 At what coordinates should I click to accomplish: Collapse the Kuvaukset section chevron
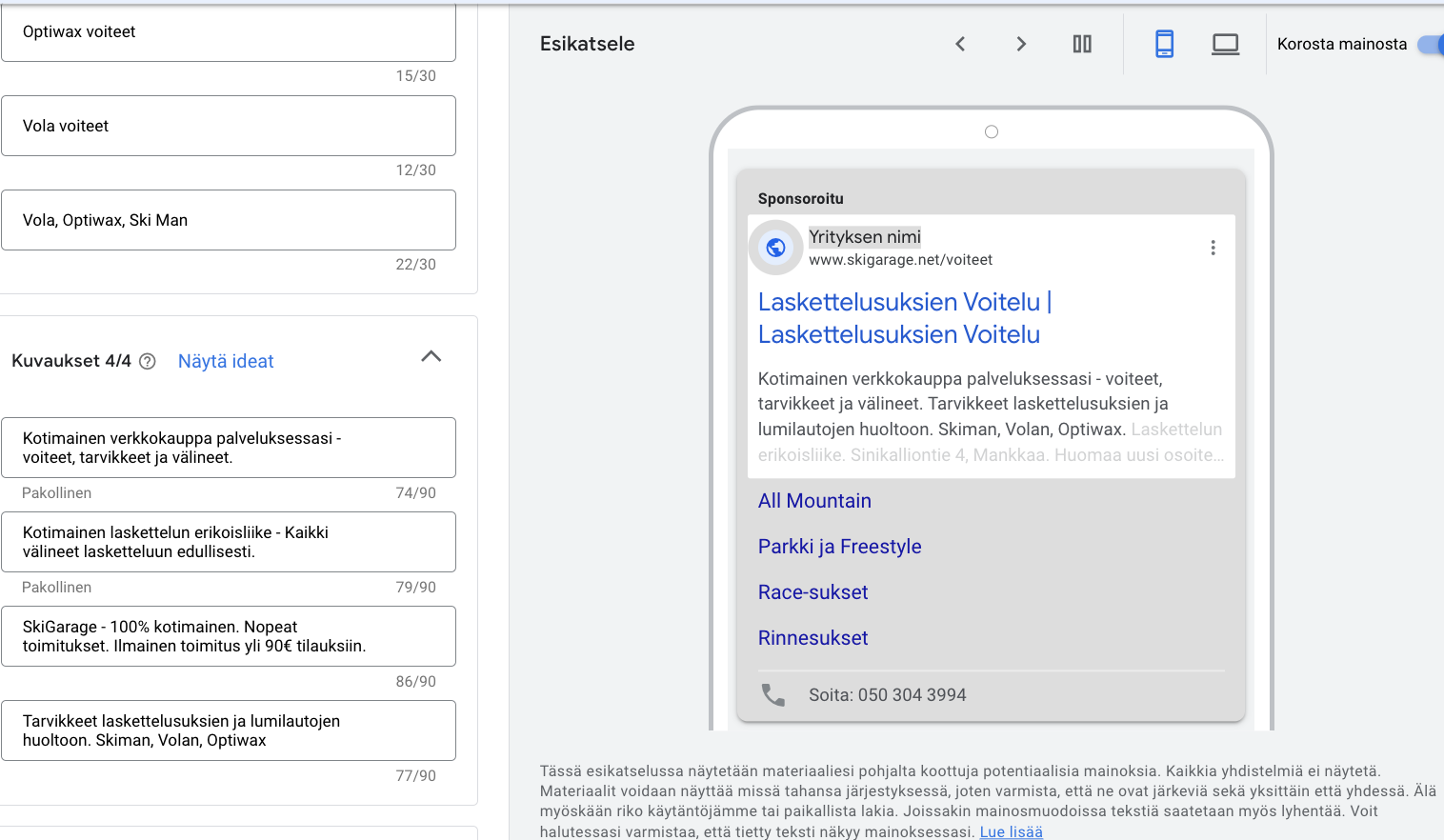click(x=431, y=356)
